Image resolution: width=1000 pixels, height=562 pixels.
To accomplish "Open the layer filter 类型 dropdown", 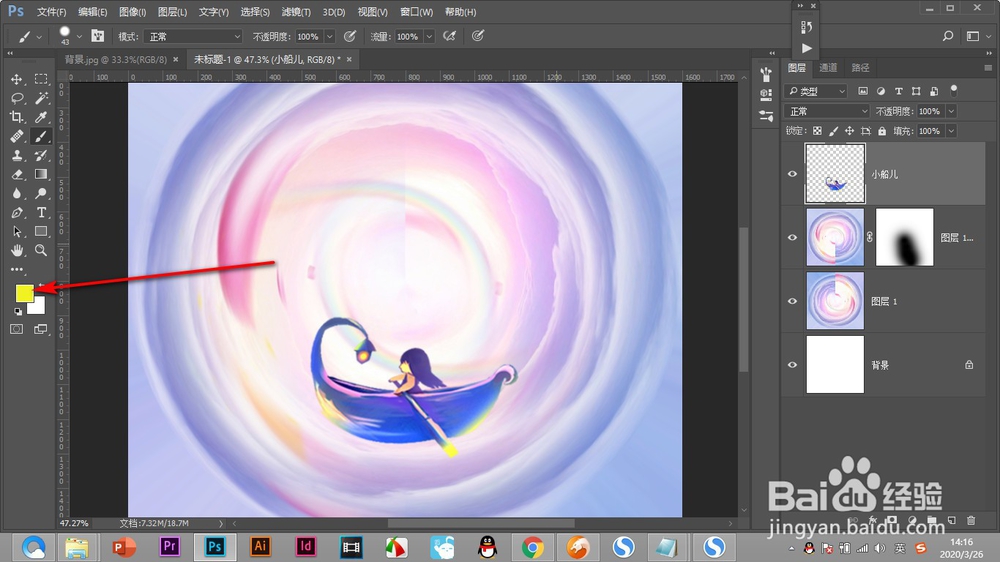I will 816,91.
